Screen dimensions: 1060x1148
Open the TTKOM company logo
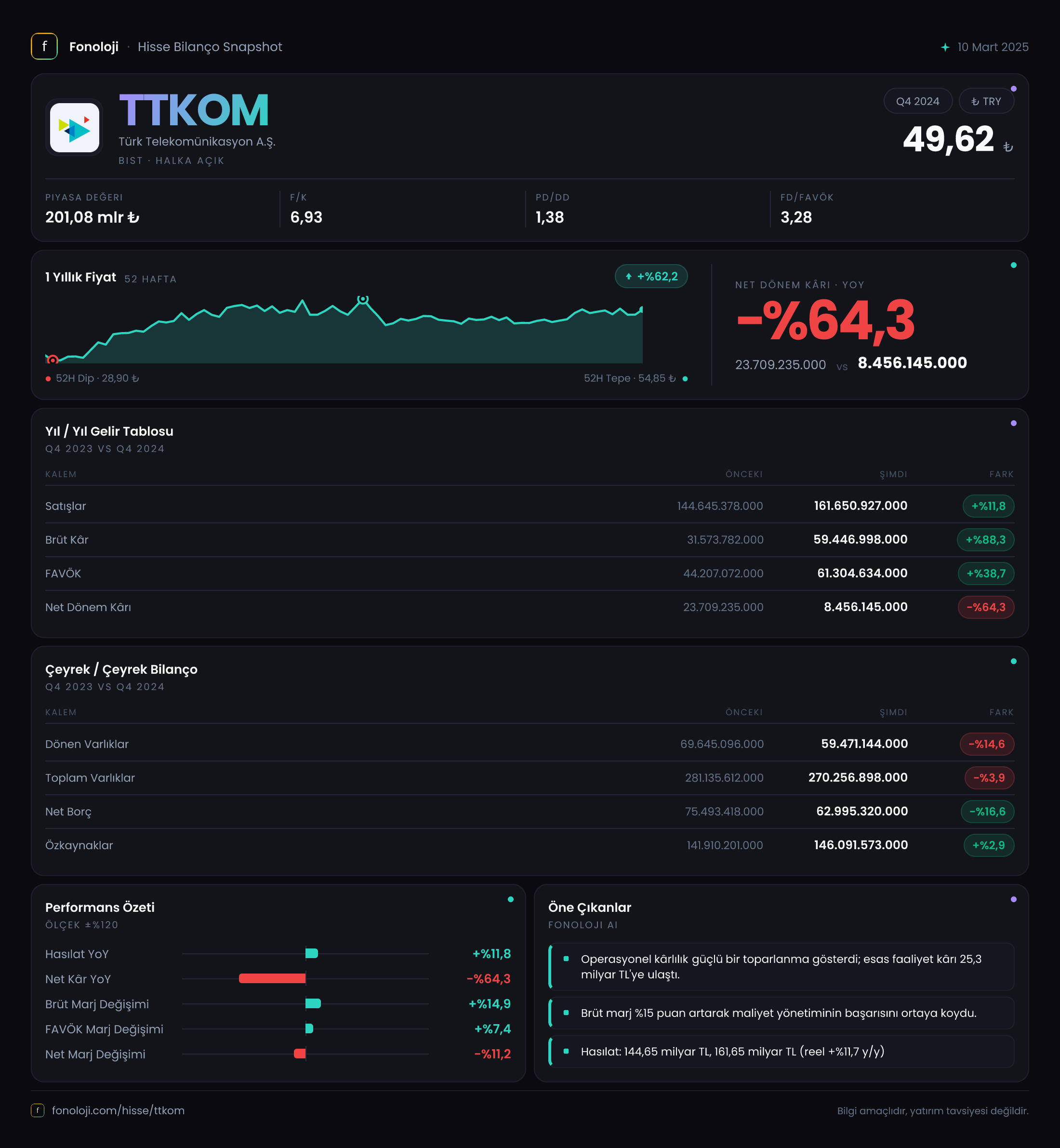tap(75, 127)
